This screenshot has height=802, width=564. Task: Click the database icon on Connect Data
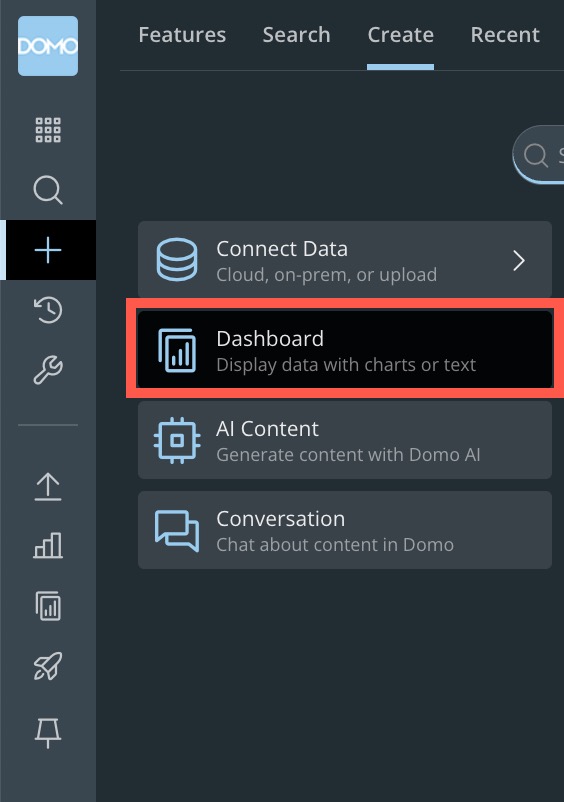click(177, 260)
